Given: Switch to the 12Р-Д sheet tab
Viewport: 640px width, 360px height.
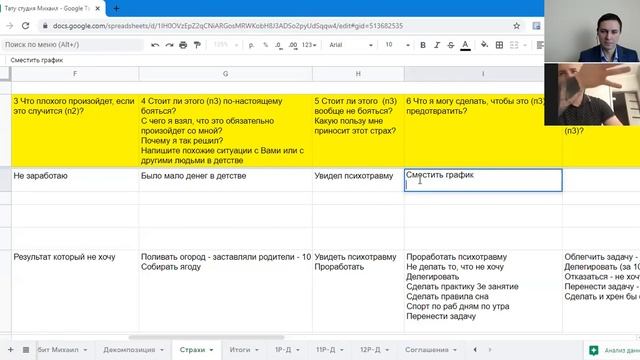Looking at the screenshot, I should (370, 350).
